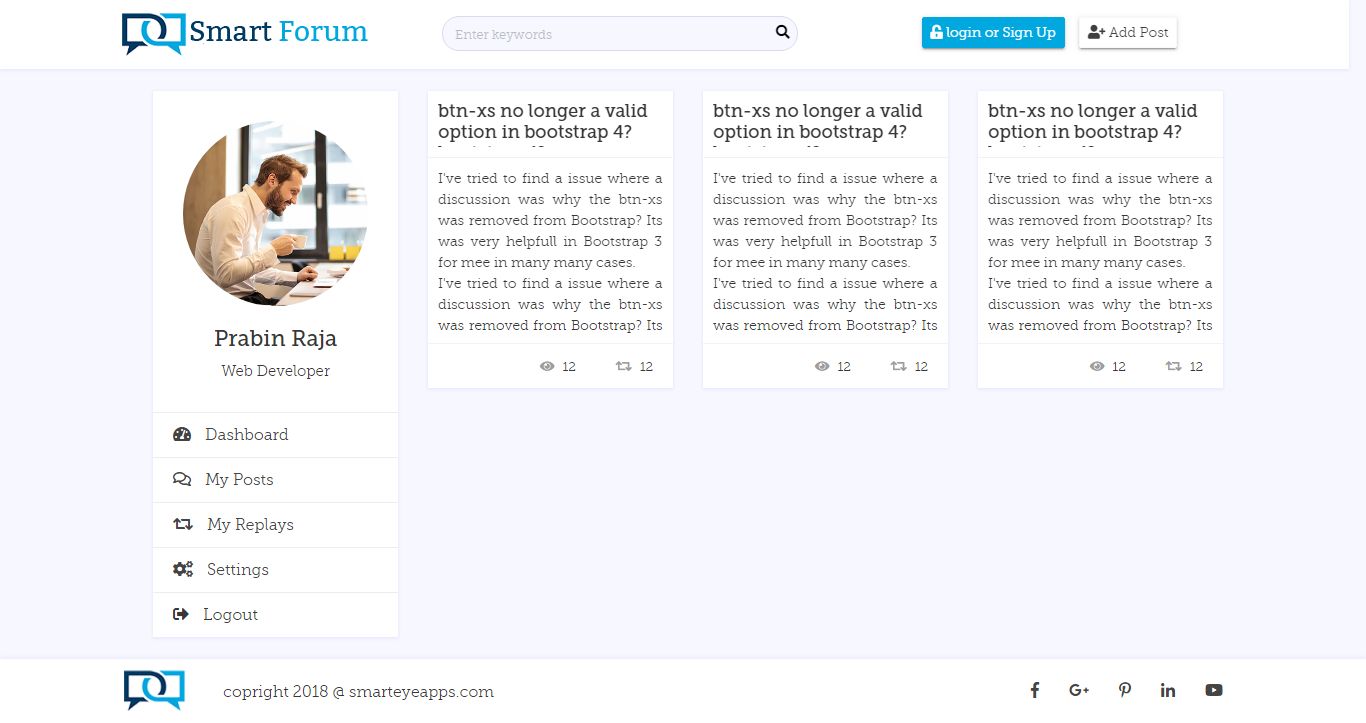This screenshot has height=723, width=1366.
Task: Click the 'Web Developer' subtitle
Action: pos(275,370)
